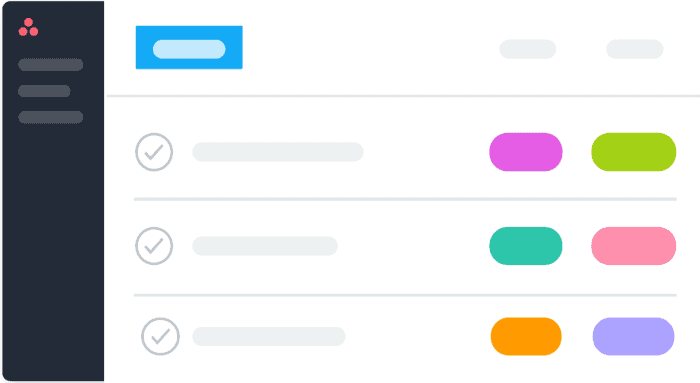Open the second task's title placeholder
700x383 pixels.
265,246
